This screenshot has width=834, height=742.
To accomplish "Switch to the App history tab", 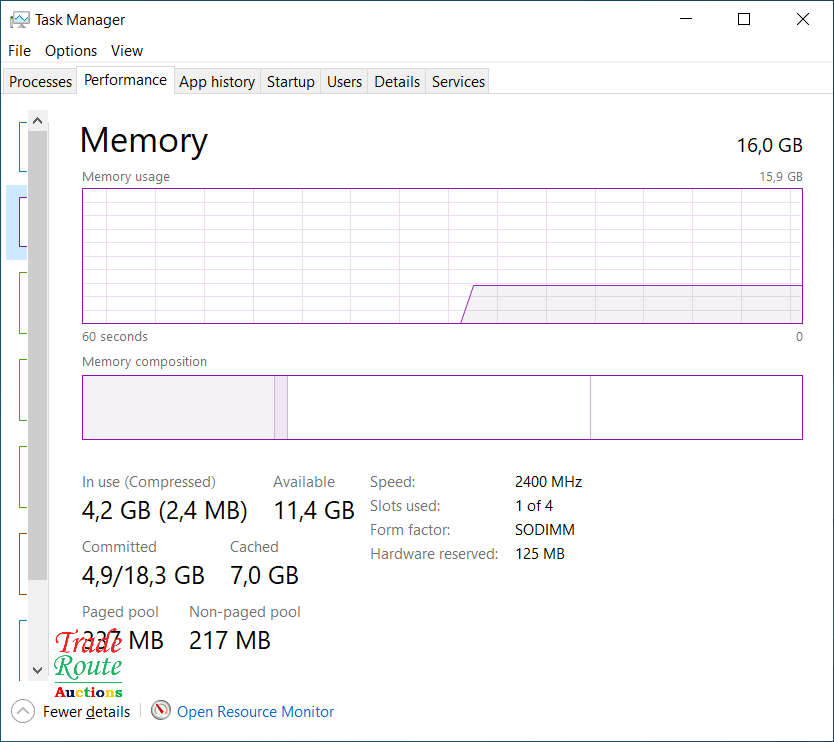I will (217, 82).
